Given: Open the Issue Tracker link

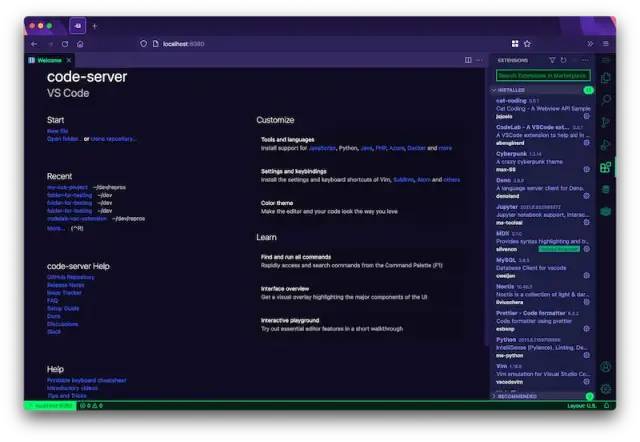Looking at the screenshot, I should [64, 293].
